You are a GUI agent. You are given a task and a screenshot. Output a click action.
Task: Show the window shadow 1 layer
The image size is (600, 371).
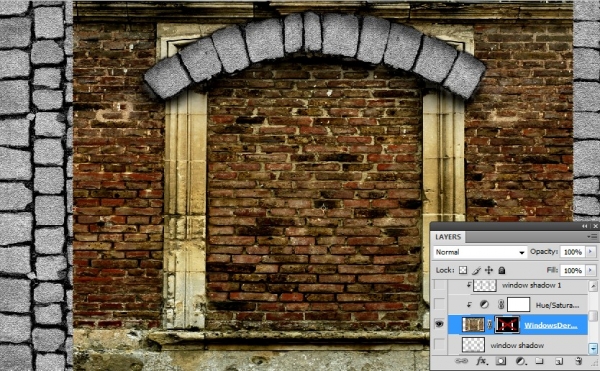(x=440, y=285)
